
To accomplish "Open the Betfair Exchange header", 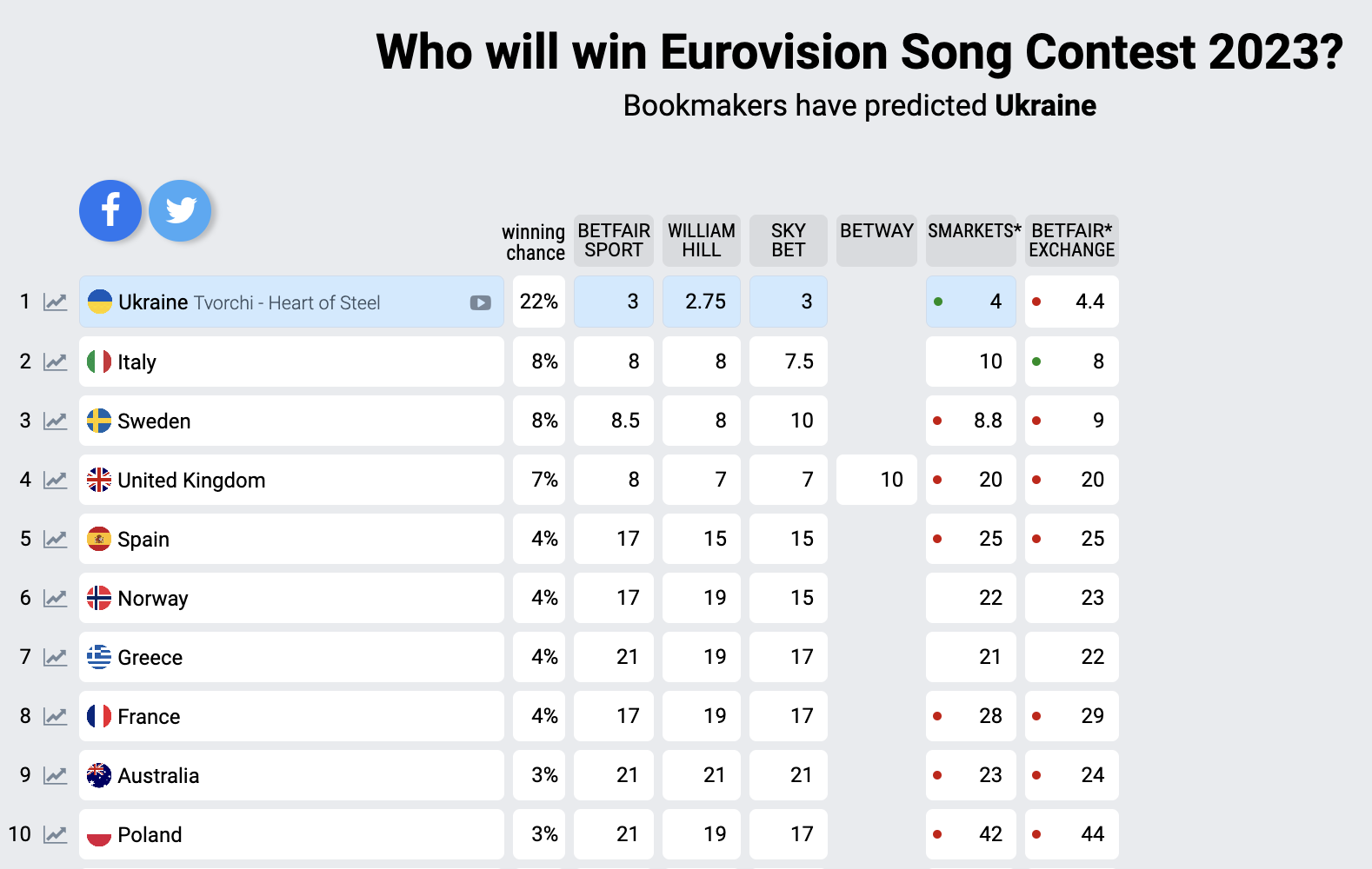I will (1072, 241).
